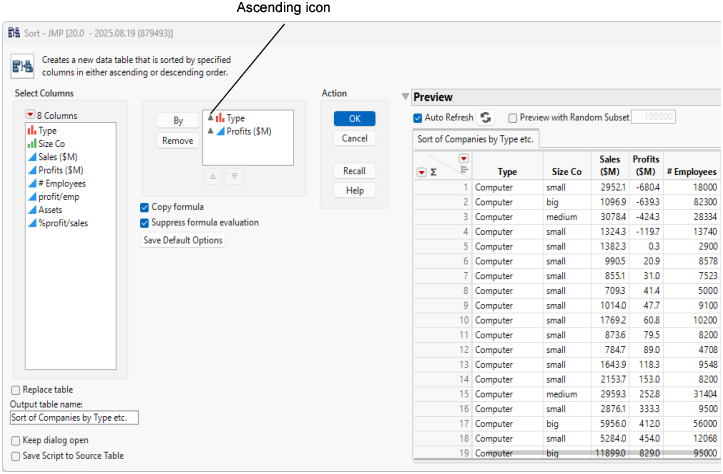
Task: Select the Sort of Companies by Type tab
Action: click(x=476, y=138)
